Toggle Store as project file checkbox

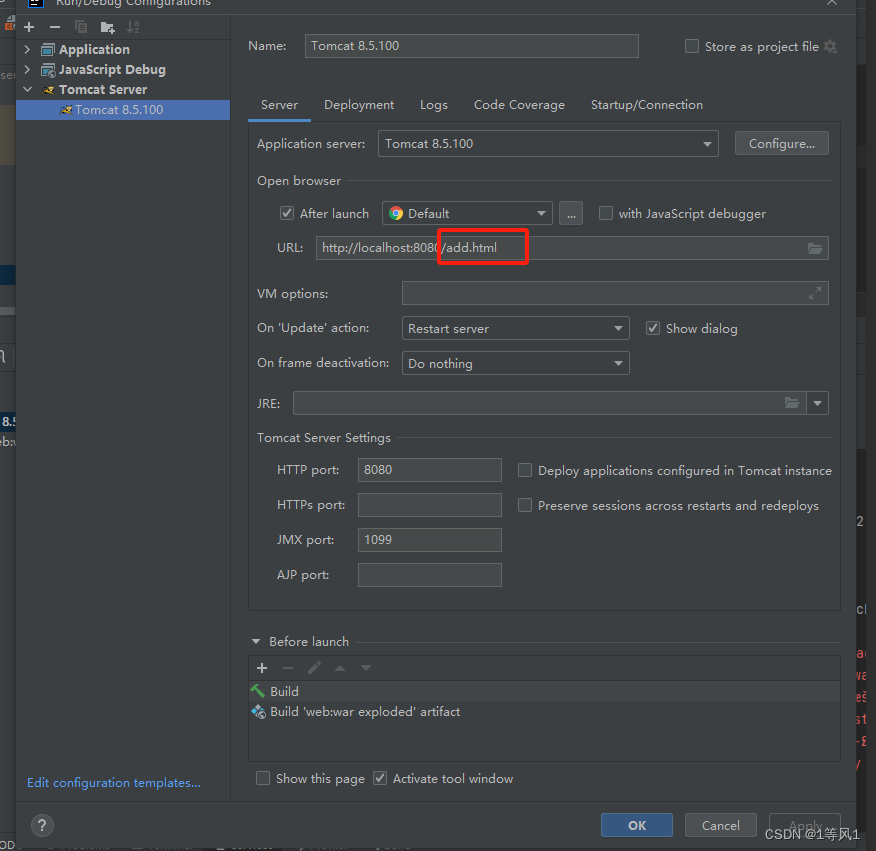coord(692,46)
